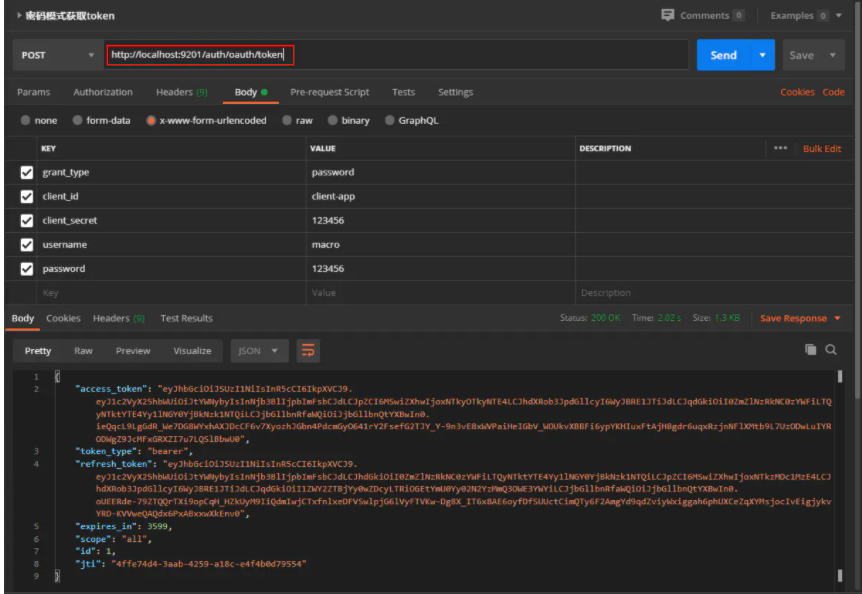Uncheck the client_id parameter checkbox
862x594 pixels.
[x=26, y=197]
